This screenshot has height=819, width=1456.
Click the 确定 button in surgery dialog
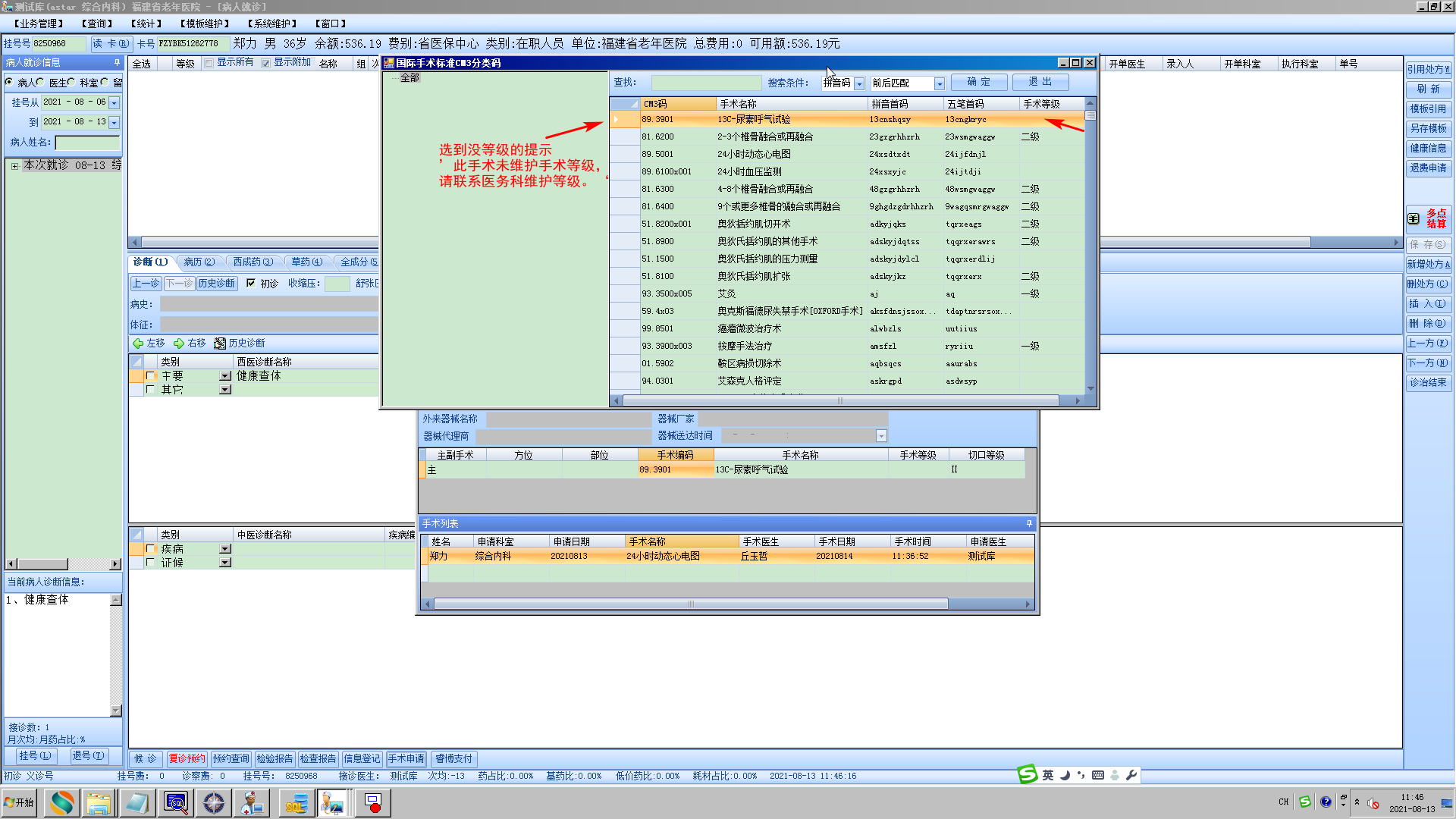(978, 82)
